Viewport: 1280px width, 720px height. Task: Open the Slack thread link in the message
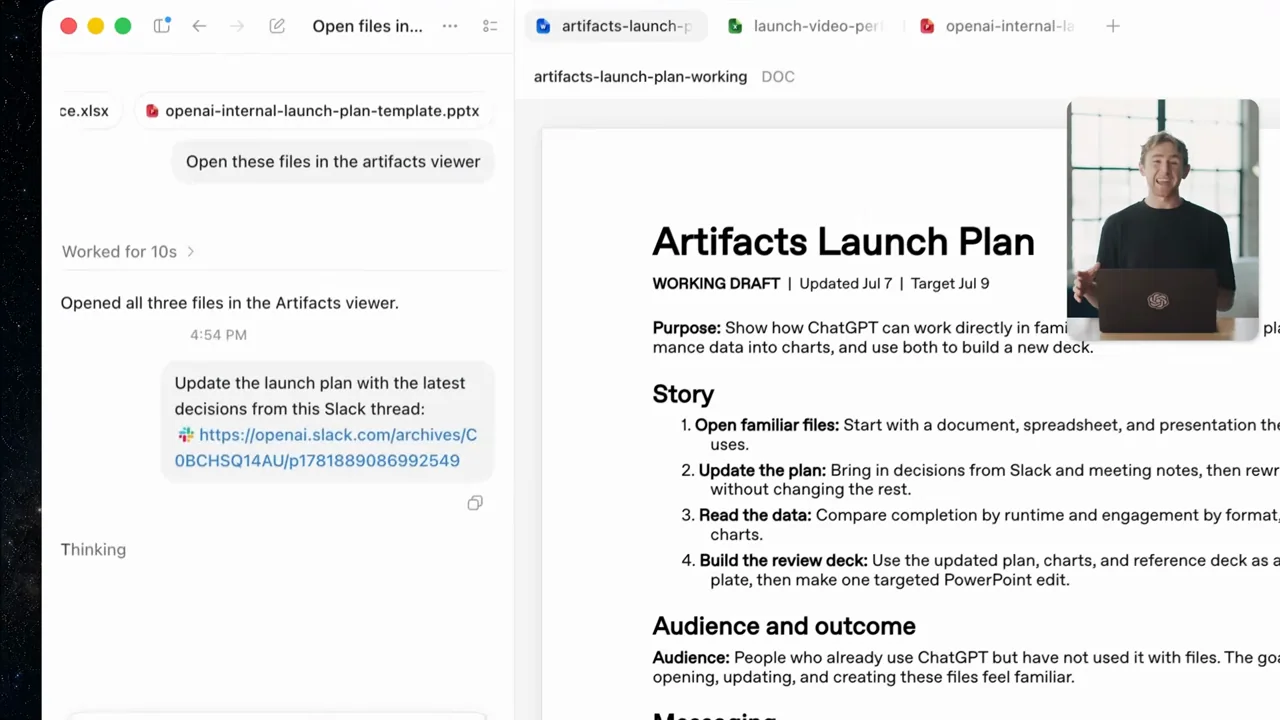click(326, 448)
